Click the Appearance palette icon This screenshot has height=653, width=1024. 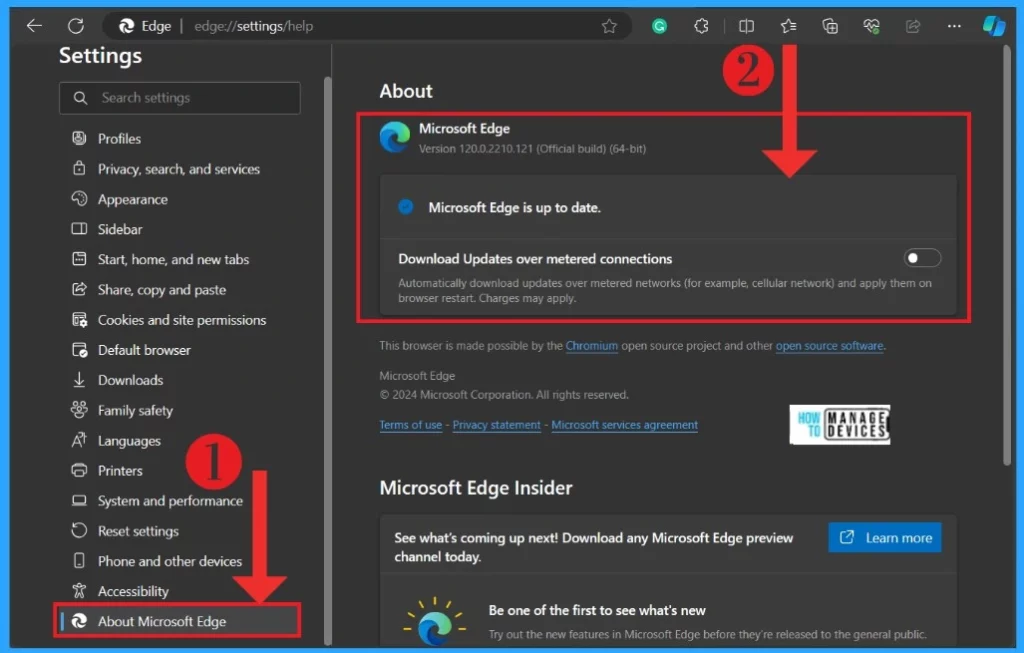[x=79, y=199]
